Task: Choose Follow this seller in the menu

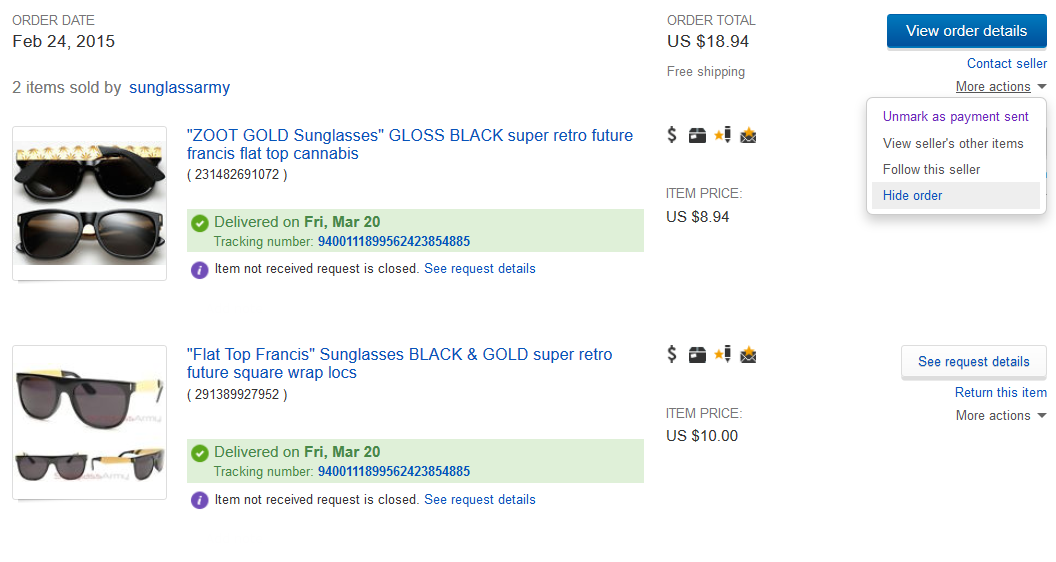Action: pos(931,169)
